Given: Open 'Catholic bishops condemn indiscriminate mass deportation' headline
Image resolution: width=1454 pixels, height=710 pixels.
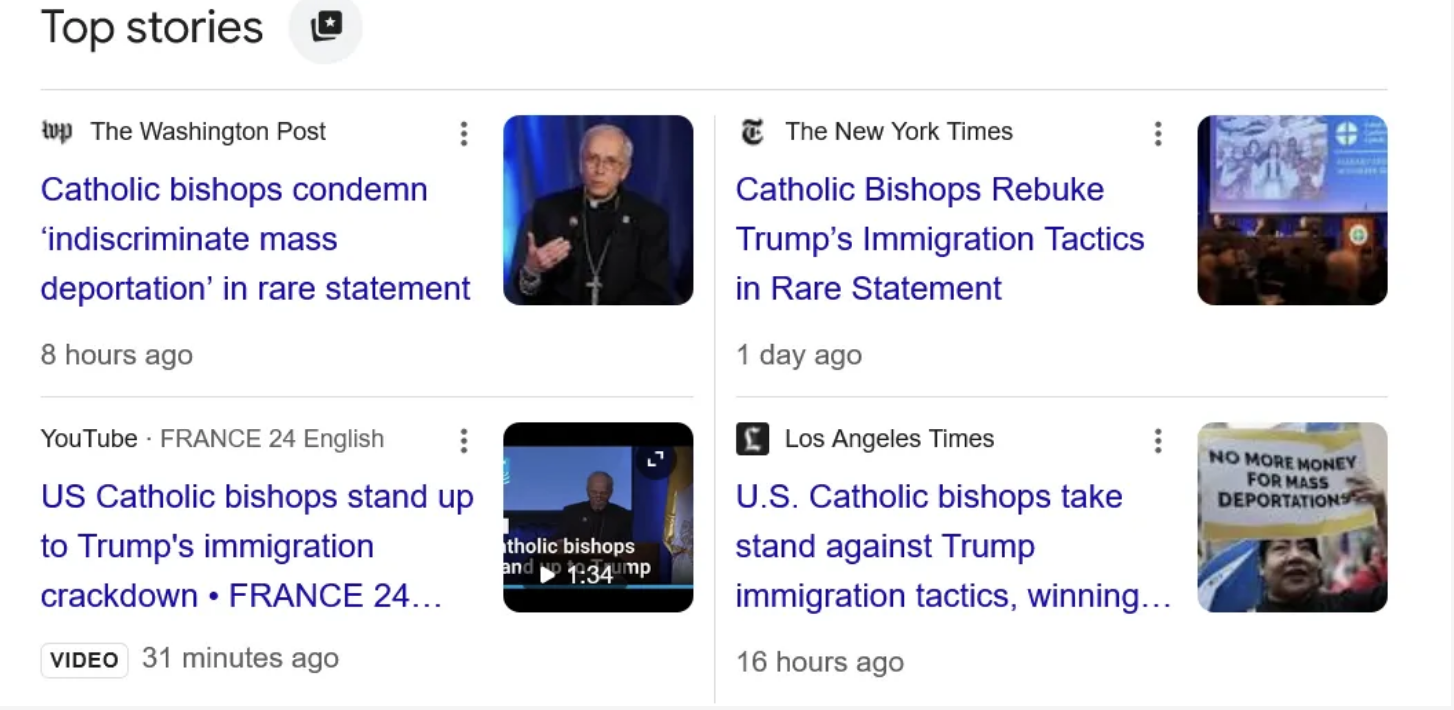Looking at the screenshot, I should (x=255, y=239).
